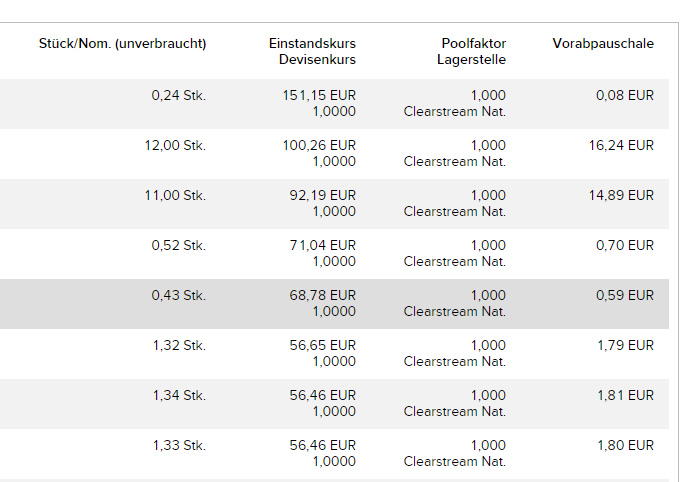Click the highlighted 0,43 Stk. cell
The image size is (684, 482).
tap(179, 296)
